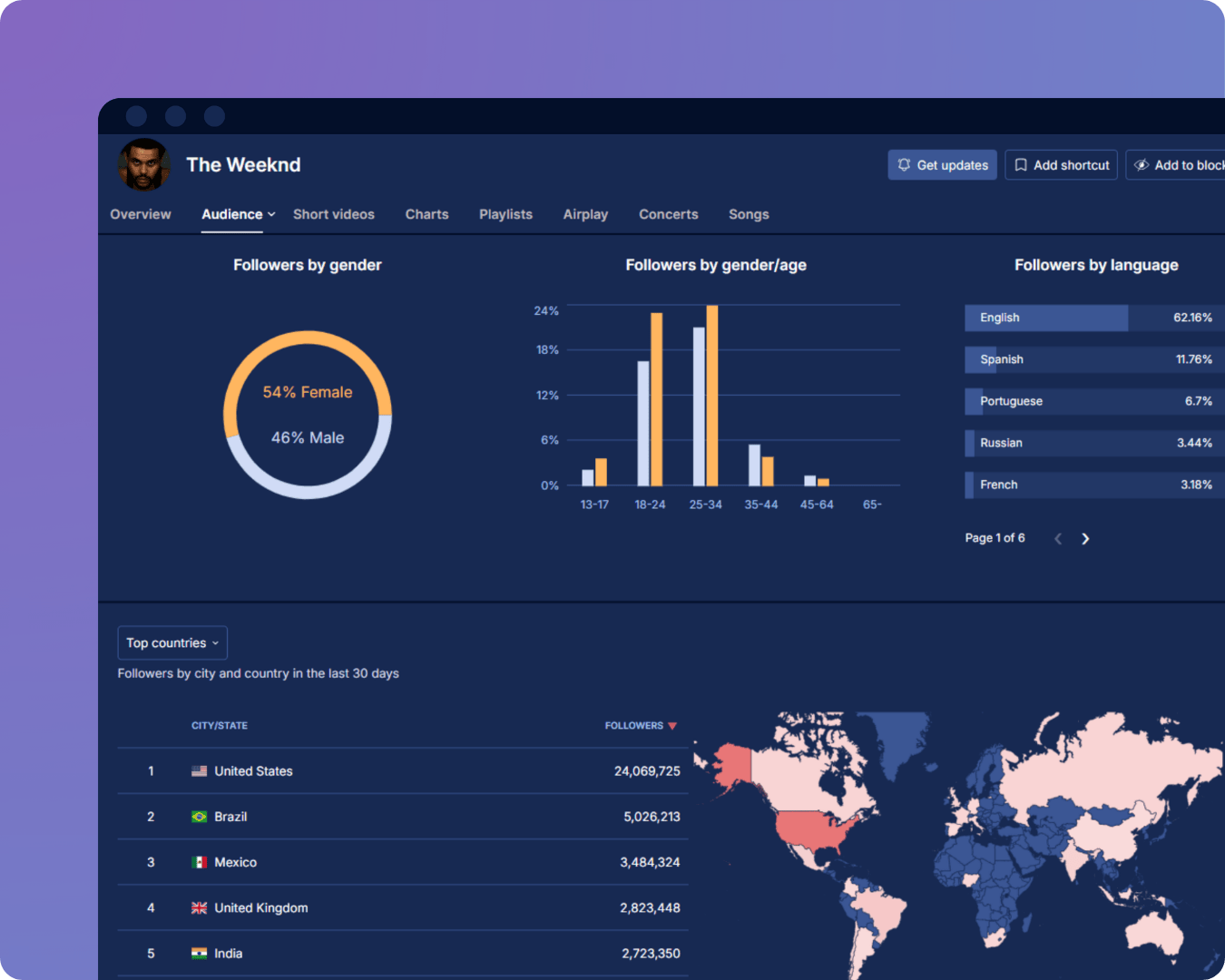
Task: Click the 46% Male label in donut chart
Action: (x=308, y=437)
